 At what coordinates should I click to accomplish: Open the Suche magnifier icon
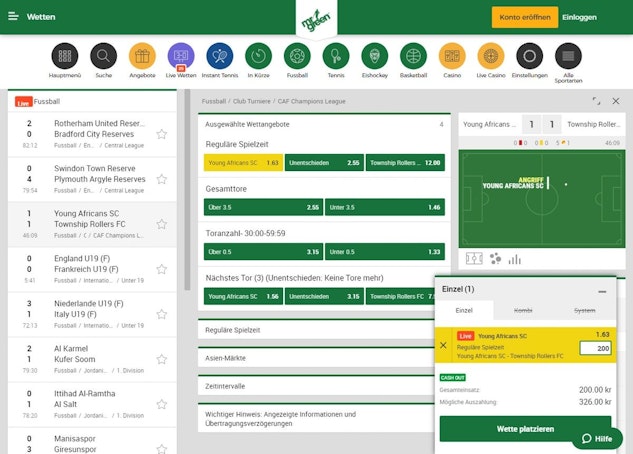point(103,56)
